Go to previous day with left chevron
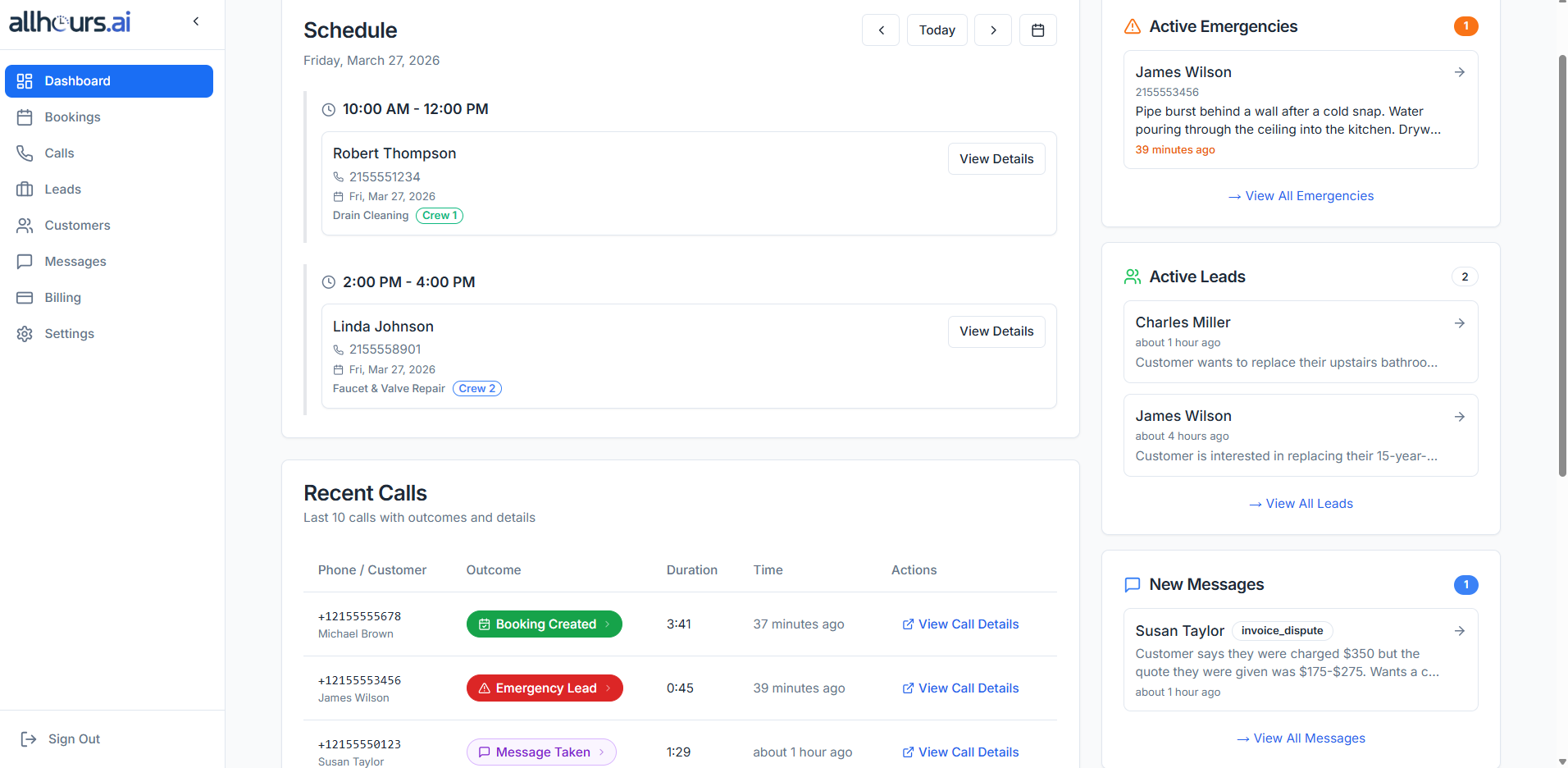This screenshot has width=1568, height=768. pos(880,30)
